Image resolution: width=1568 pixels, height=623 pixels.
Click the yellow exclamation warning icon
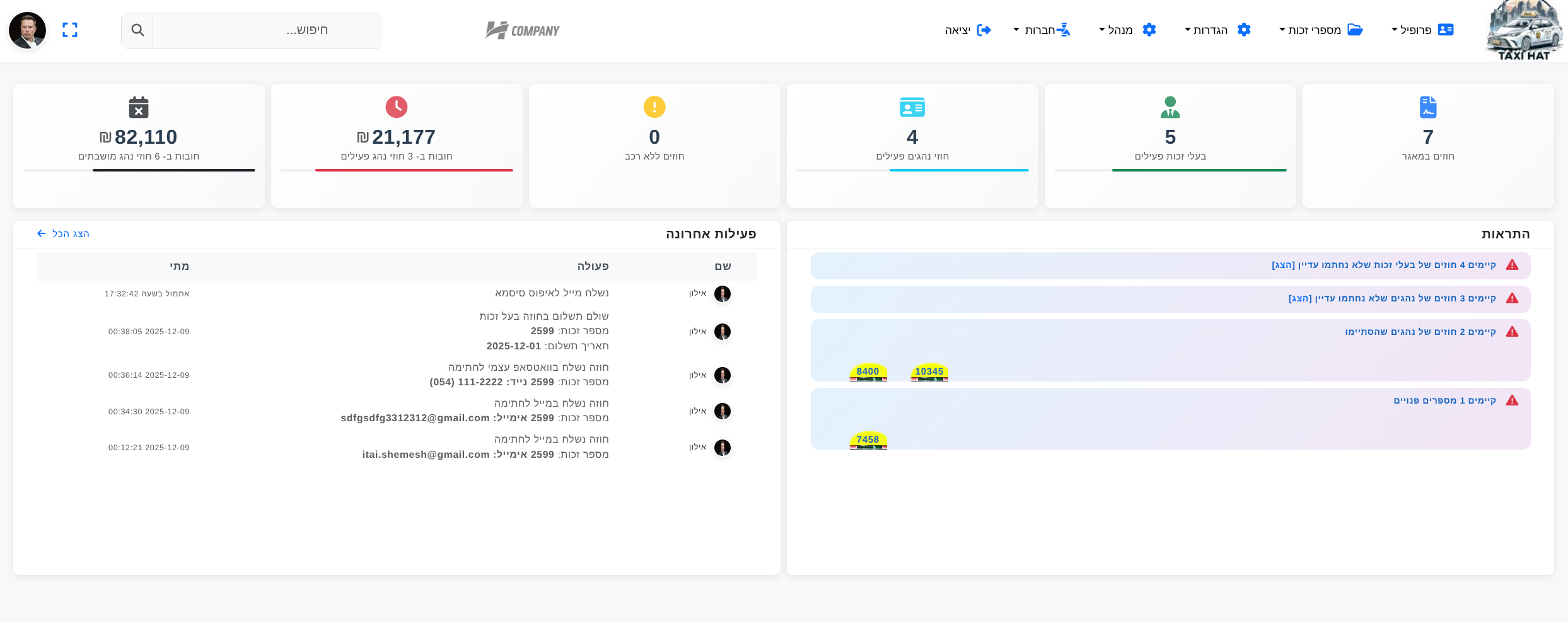coord(654,107)
